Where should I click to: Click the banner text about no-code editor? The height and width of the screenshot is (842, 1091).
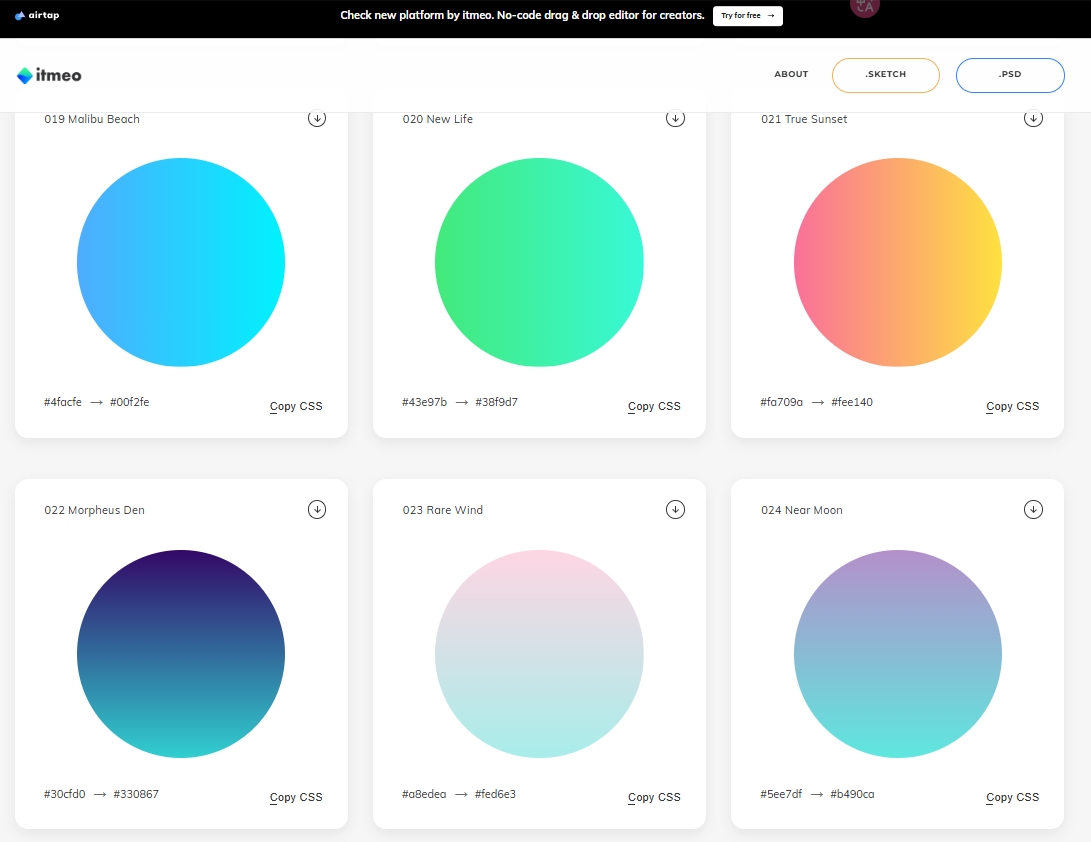(x=523, y=15)
